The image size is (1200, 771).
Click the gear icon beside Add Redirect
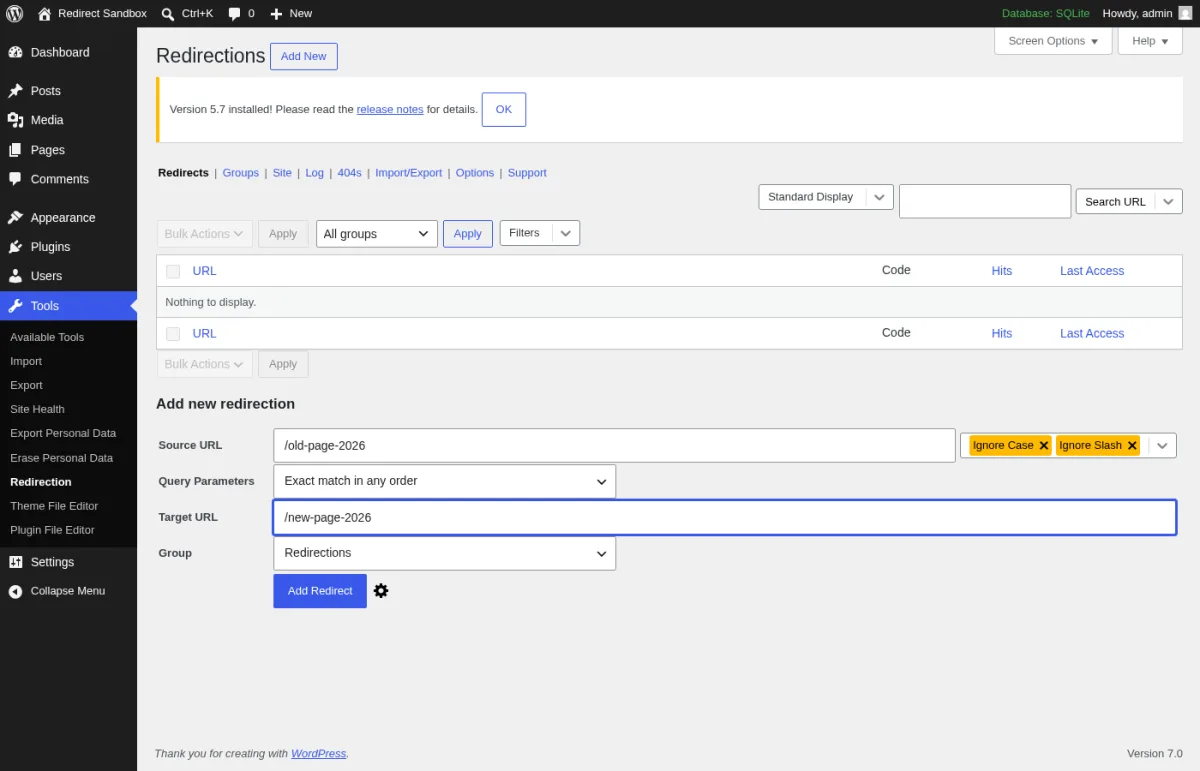pos(381,591)
